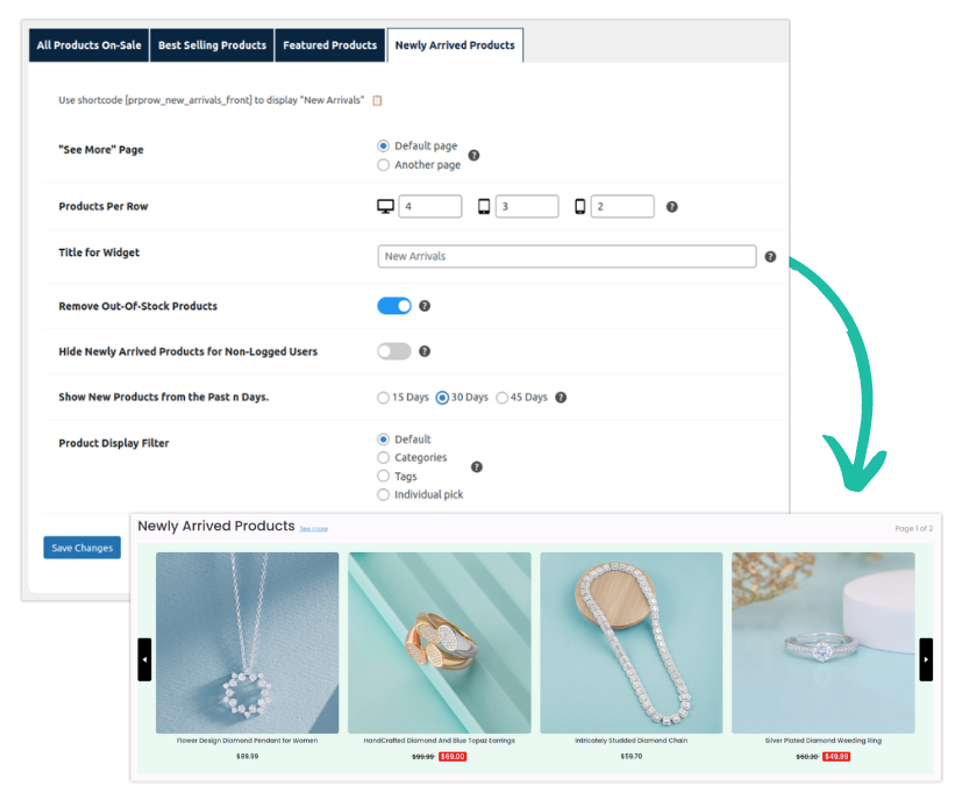The image size is (965, 807).
Task: Open the See More Page help icon
Action: point(474,156)
